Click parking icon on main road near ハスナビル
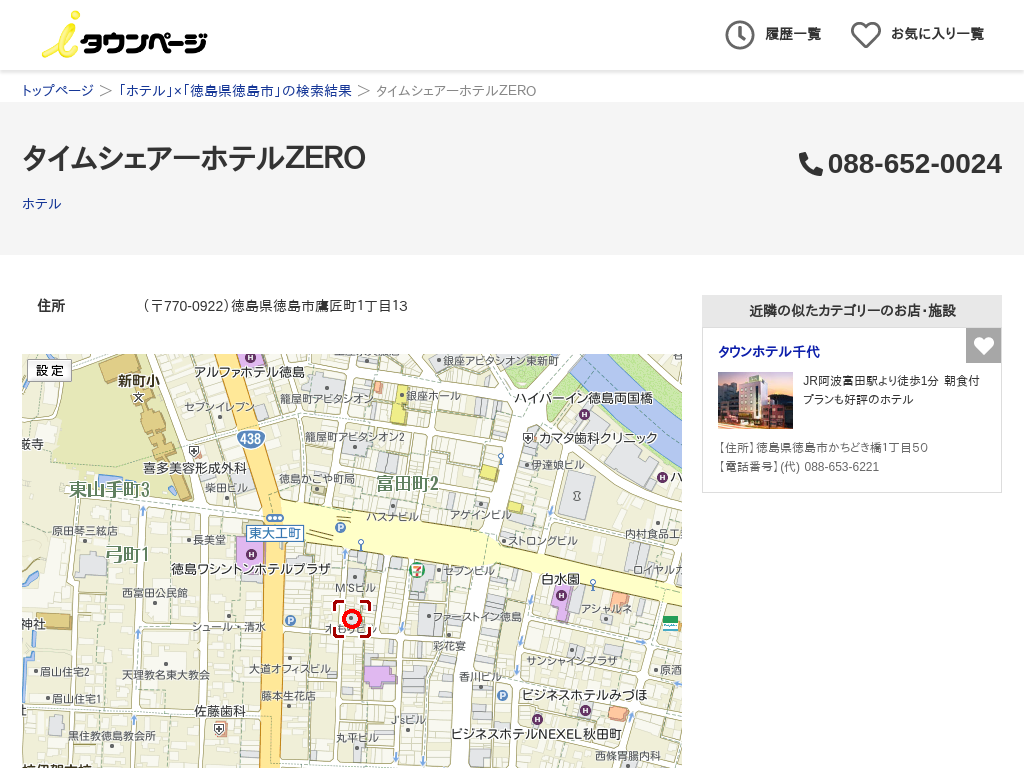 340,528
